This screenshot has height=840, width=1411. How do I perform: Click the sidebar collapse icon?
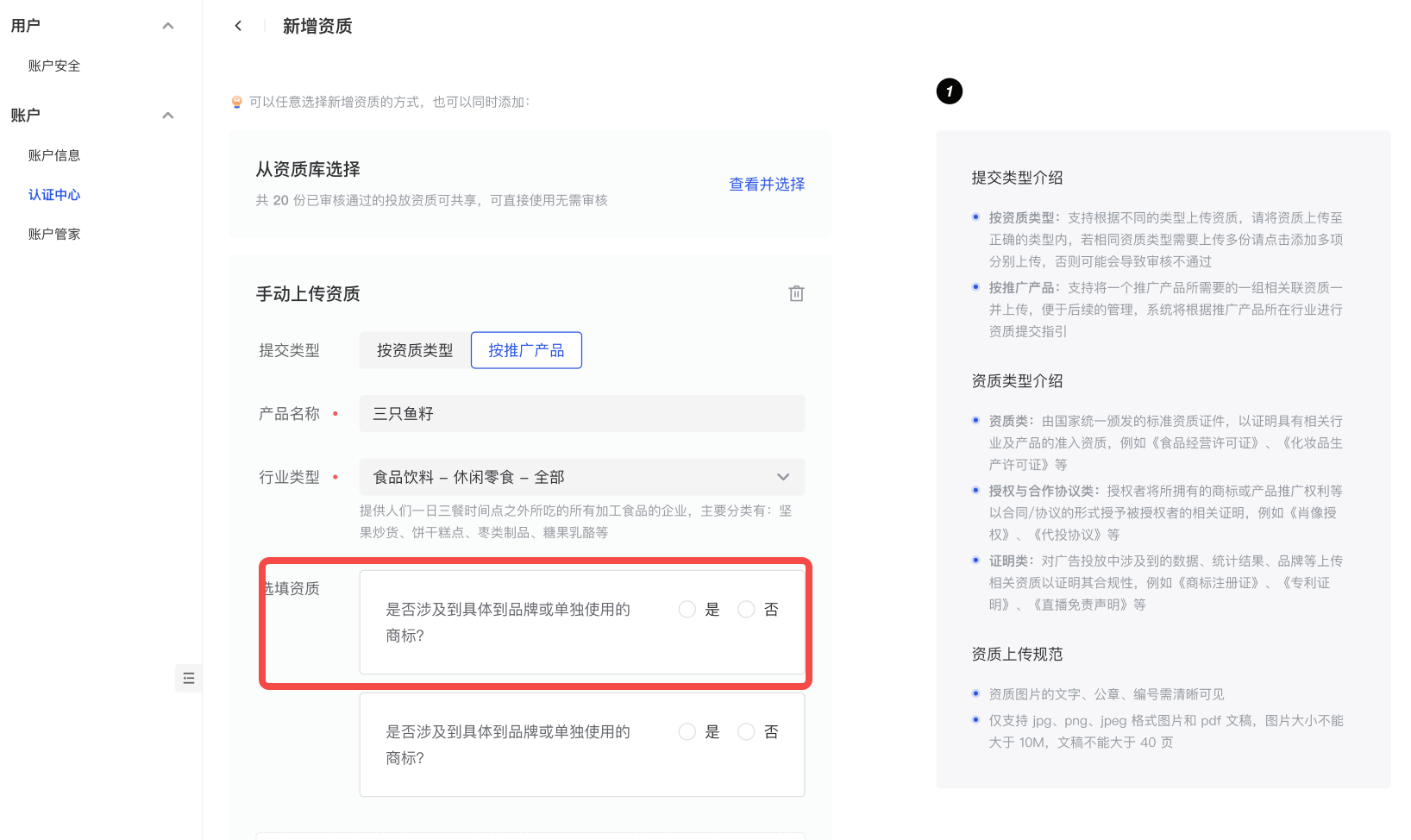189,678
